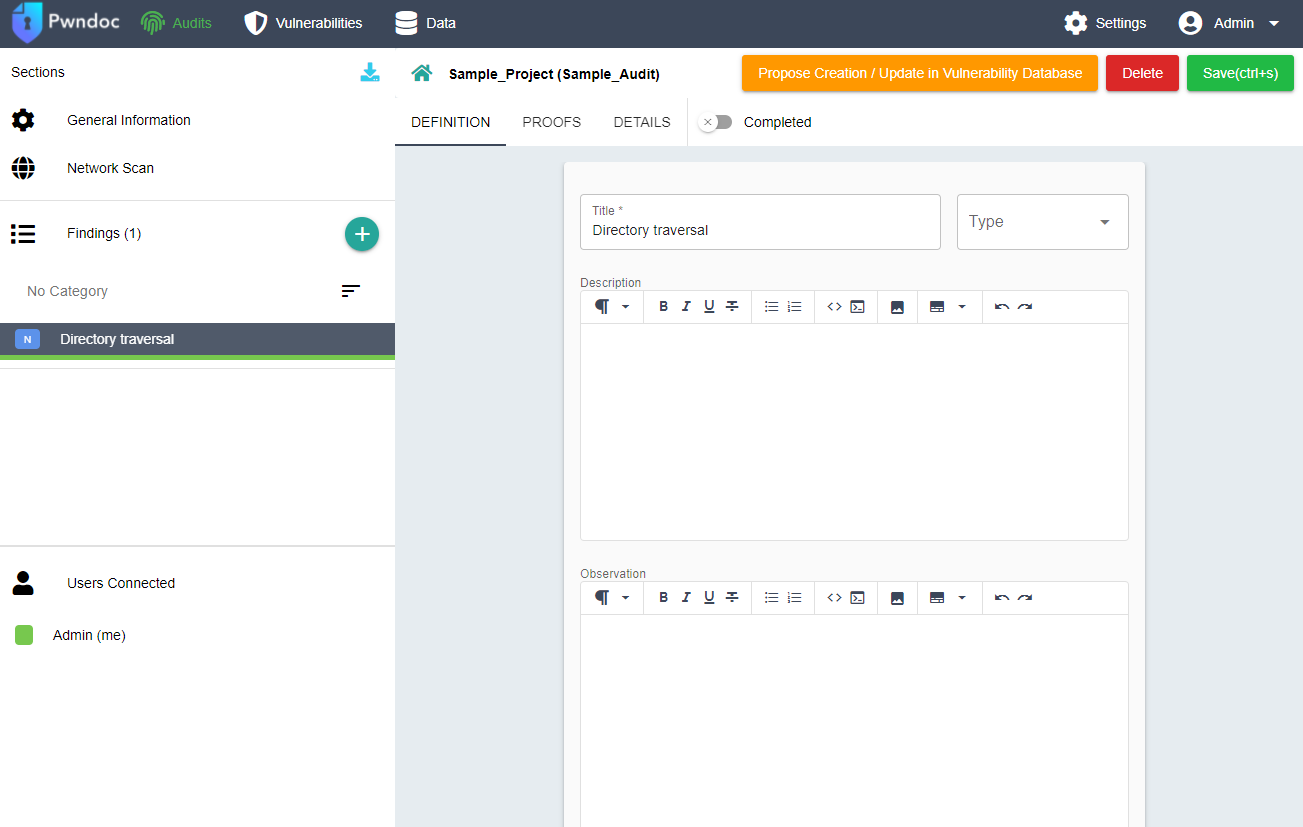1303x827 pixels.
Task: Click the home icon beside Sample_Project
Action: tap(422, 73)
